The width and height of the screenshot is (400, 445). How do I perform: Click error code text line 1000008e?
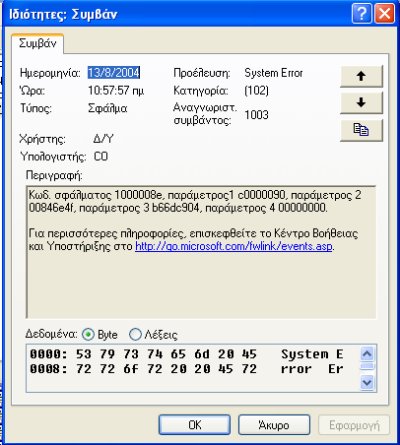pyautogui.click(x=195, y=195)
